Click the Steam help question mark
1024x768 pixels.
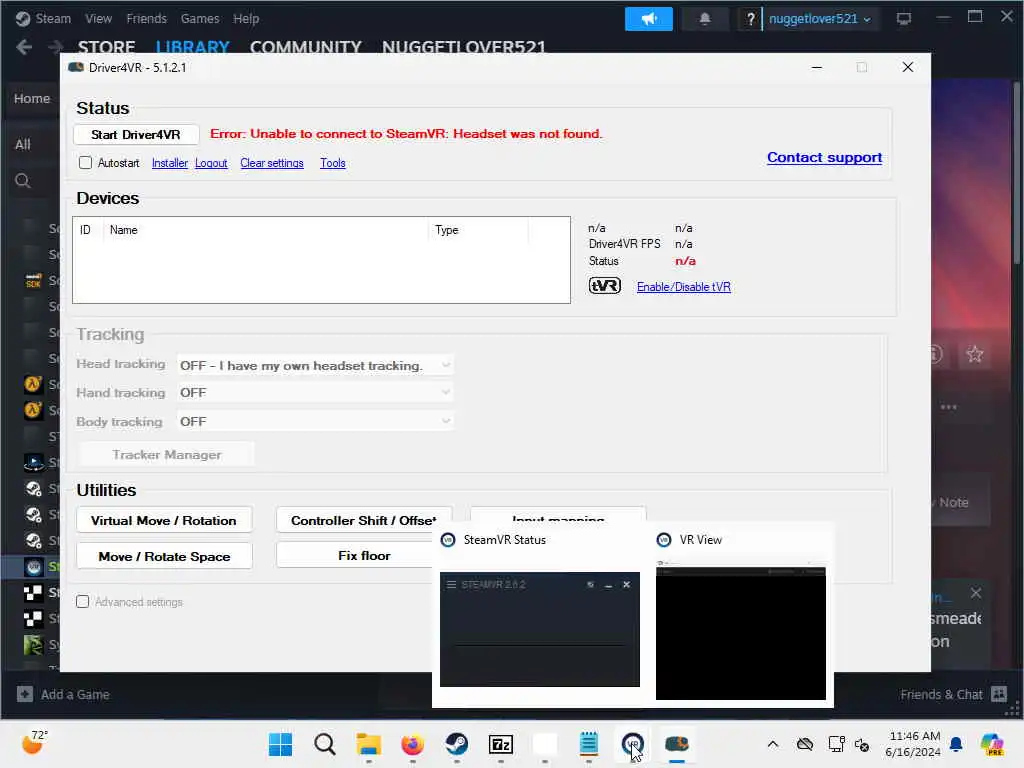[x=750, y=19]
